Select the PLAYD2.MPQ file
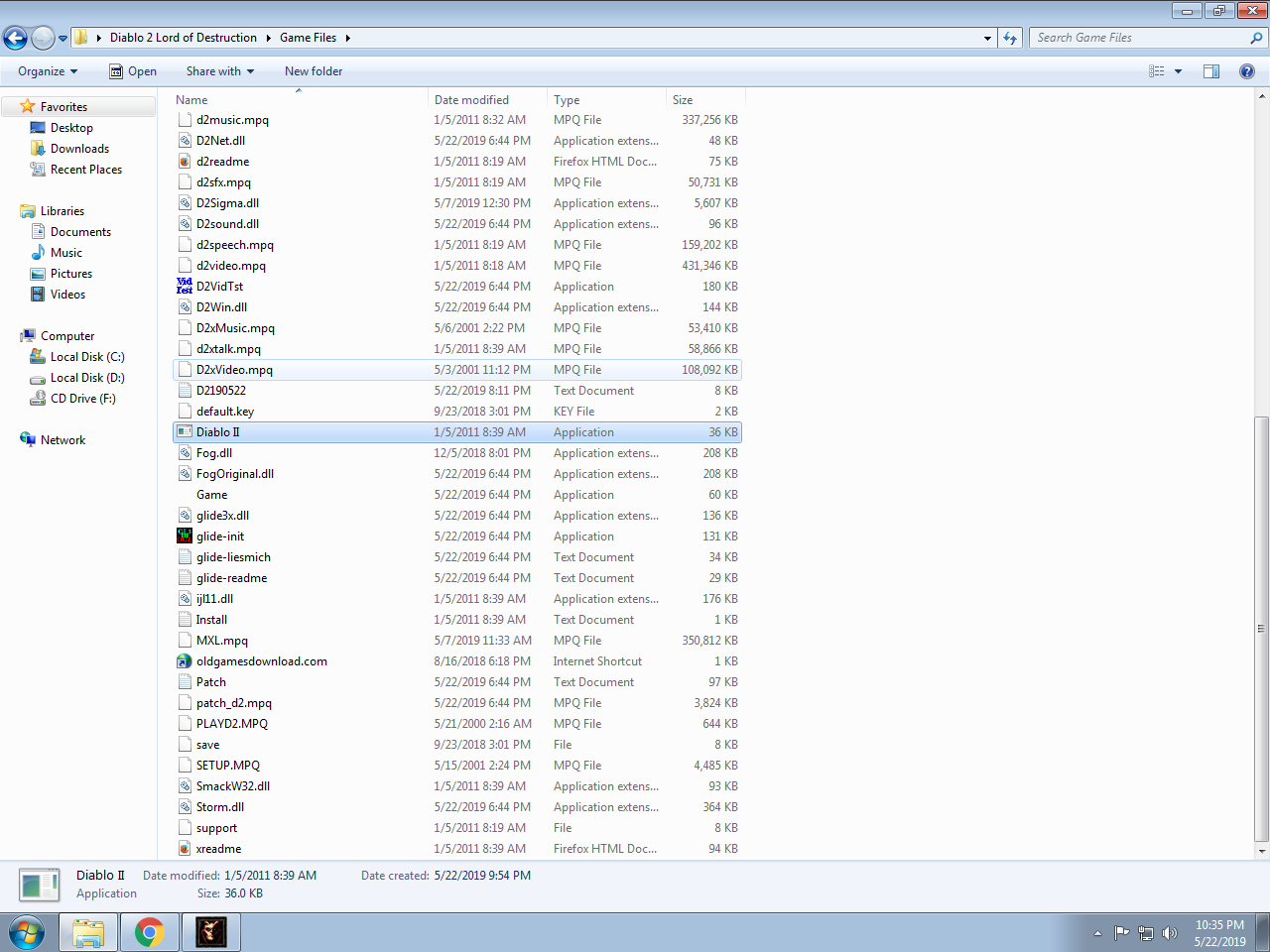1270x952 pixels. (x=457, y=724)
